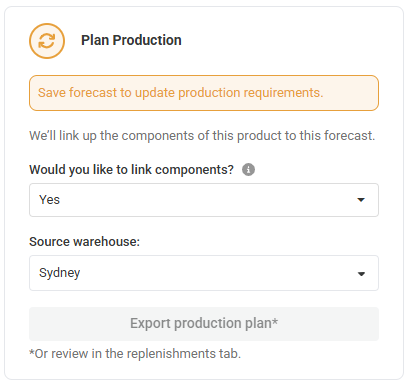Click the "Or review in the replenishments tab" footnote
The width and height of the screenshot is (410, 387).
point(135,354)
